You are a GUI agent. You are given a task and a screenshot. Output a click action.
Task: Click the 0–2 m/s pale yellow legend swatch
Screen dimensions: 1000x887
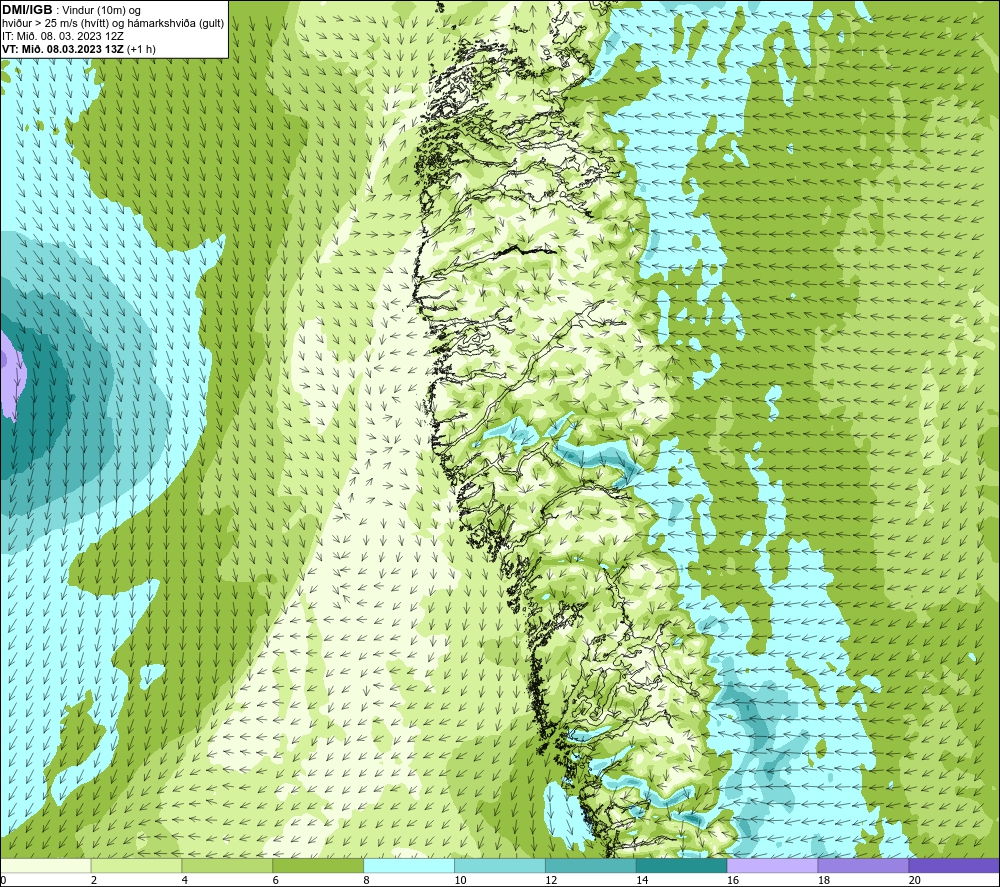pyautogui.click(x=46, y=866)
